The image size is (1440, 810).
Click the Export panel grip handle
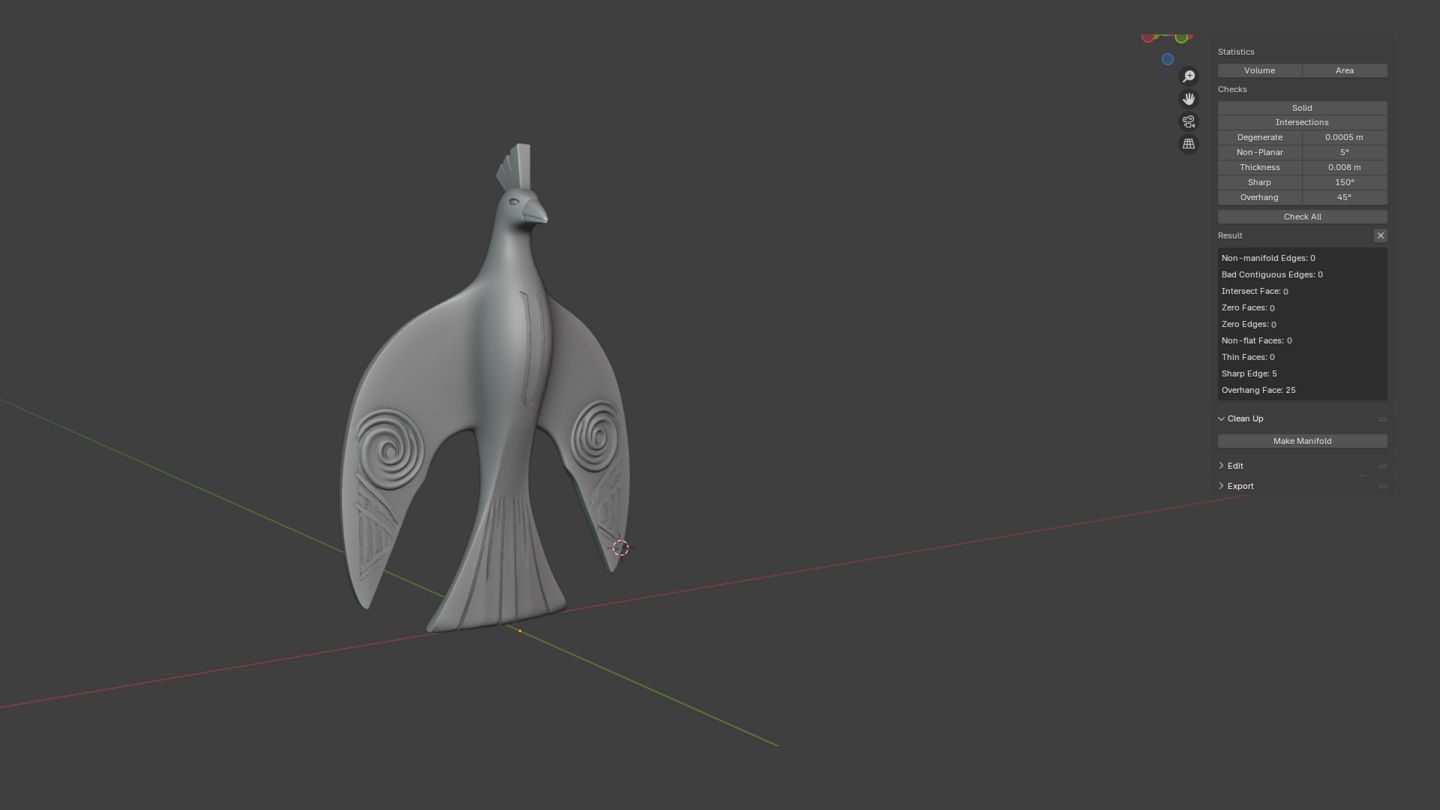click(x=1382, y=486)
